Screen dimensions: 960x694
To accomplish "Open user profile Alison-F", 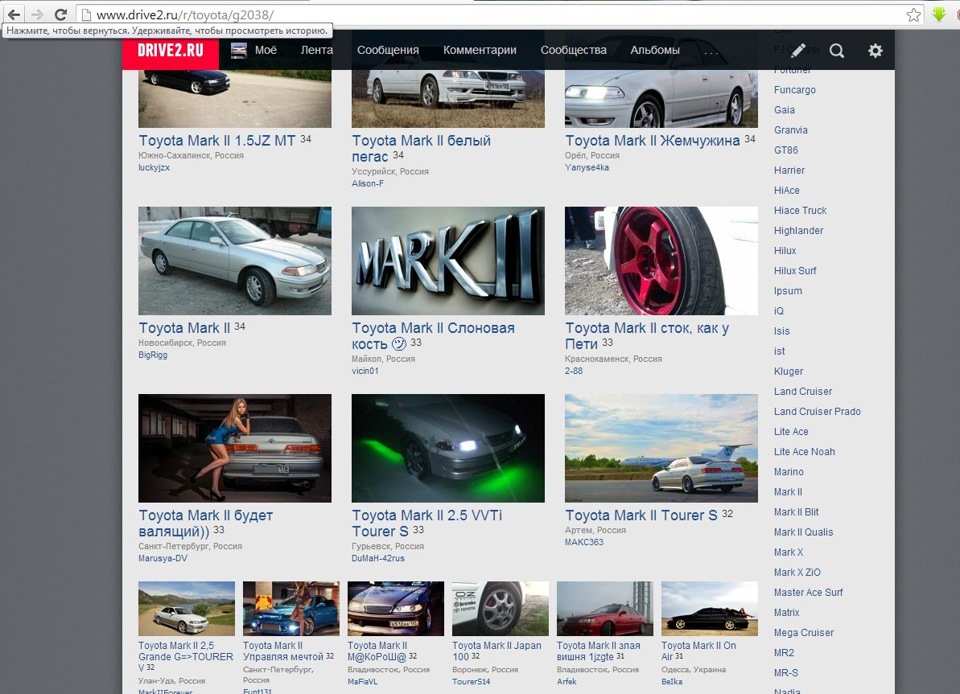I will [x=368, y=184].
